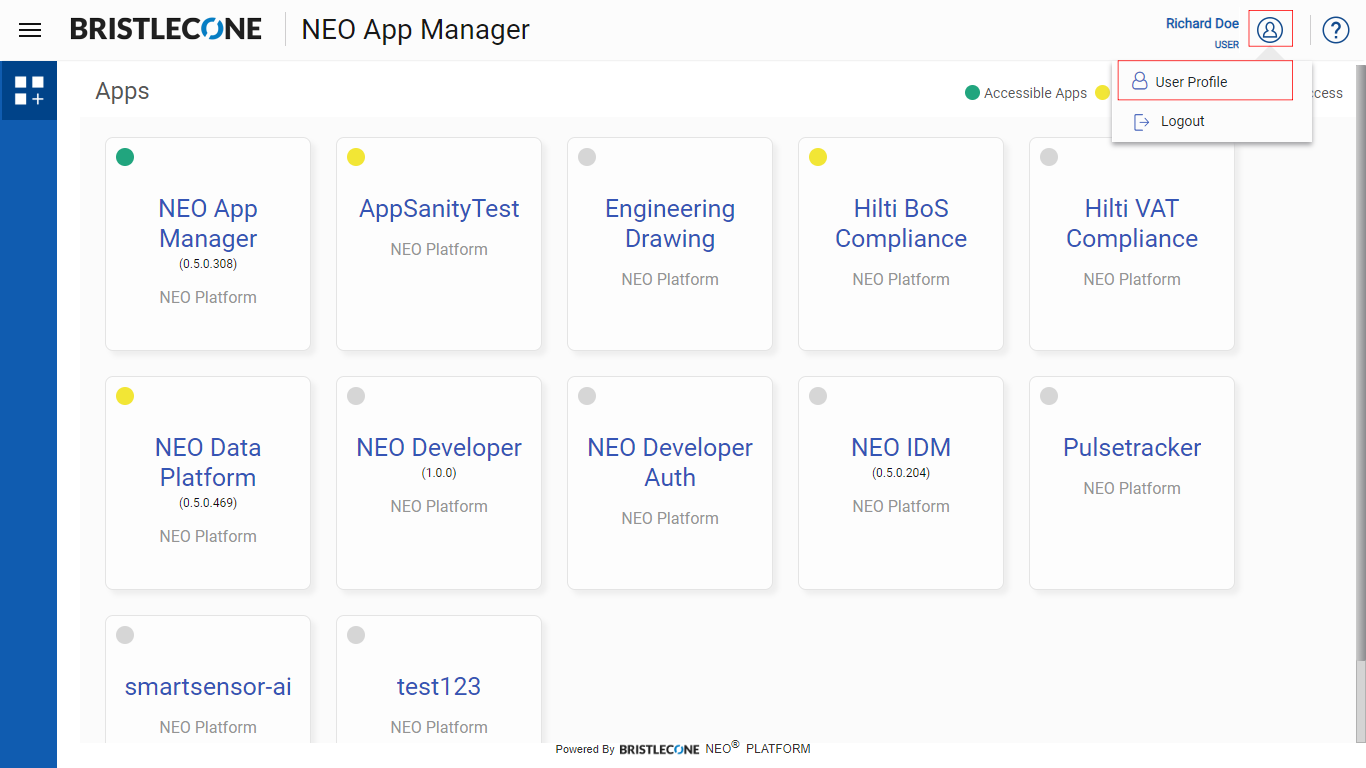Open the help question mark icon
Image resolution: width=1366 pixels, height=768 pixels.
pos(1336,30)
